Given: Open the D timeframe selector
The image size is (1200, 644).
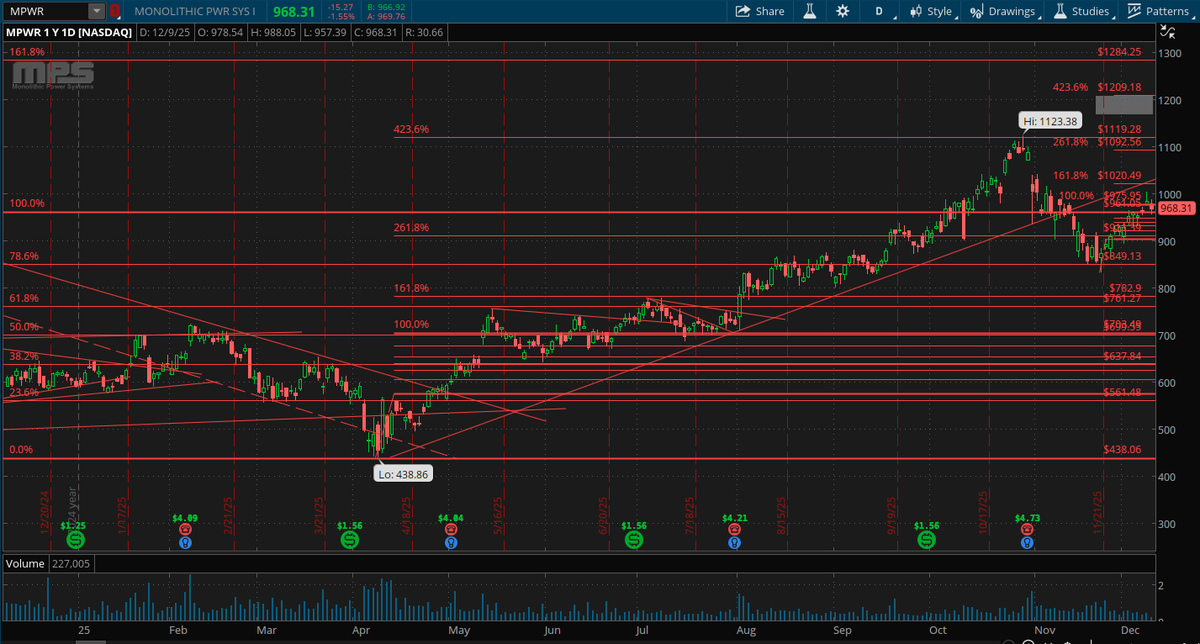Looking at the screenshot, I should [x=879, y=11].
